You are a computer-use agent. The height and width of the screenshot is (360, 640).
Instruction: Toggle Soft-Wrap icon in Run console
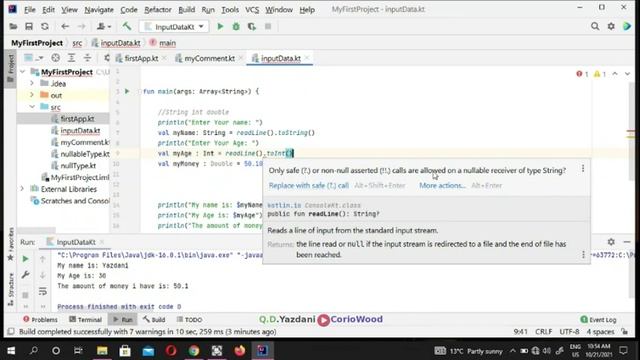tap(42, 291)
